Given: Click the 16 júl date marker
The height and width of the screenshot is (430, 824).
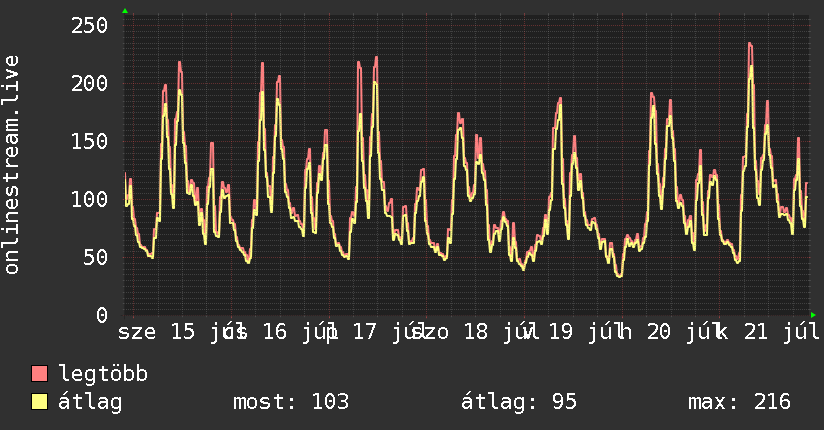Looking at the screenshot, I should 299,332.
